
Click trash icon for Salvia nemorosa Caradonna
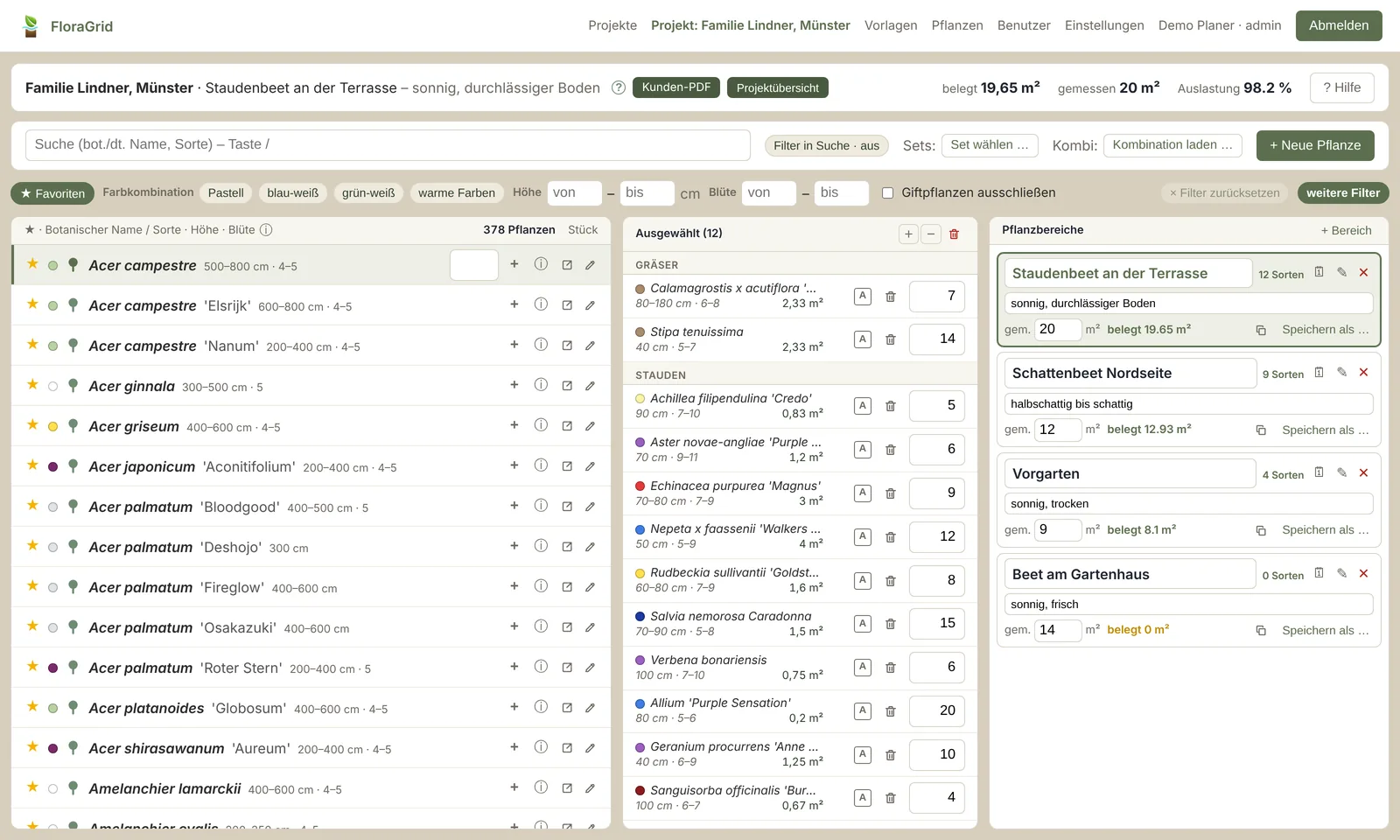click(891, 624)
